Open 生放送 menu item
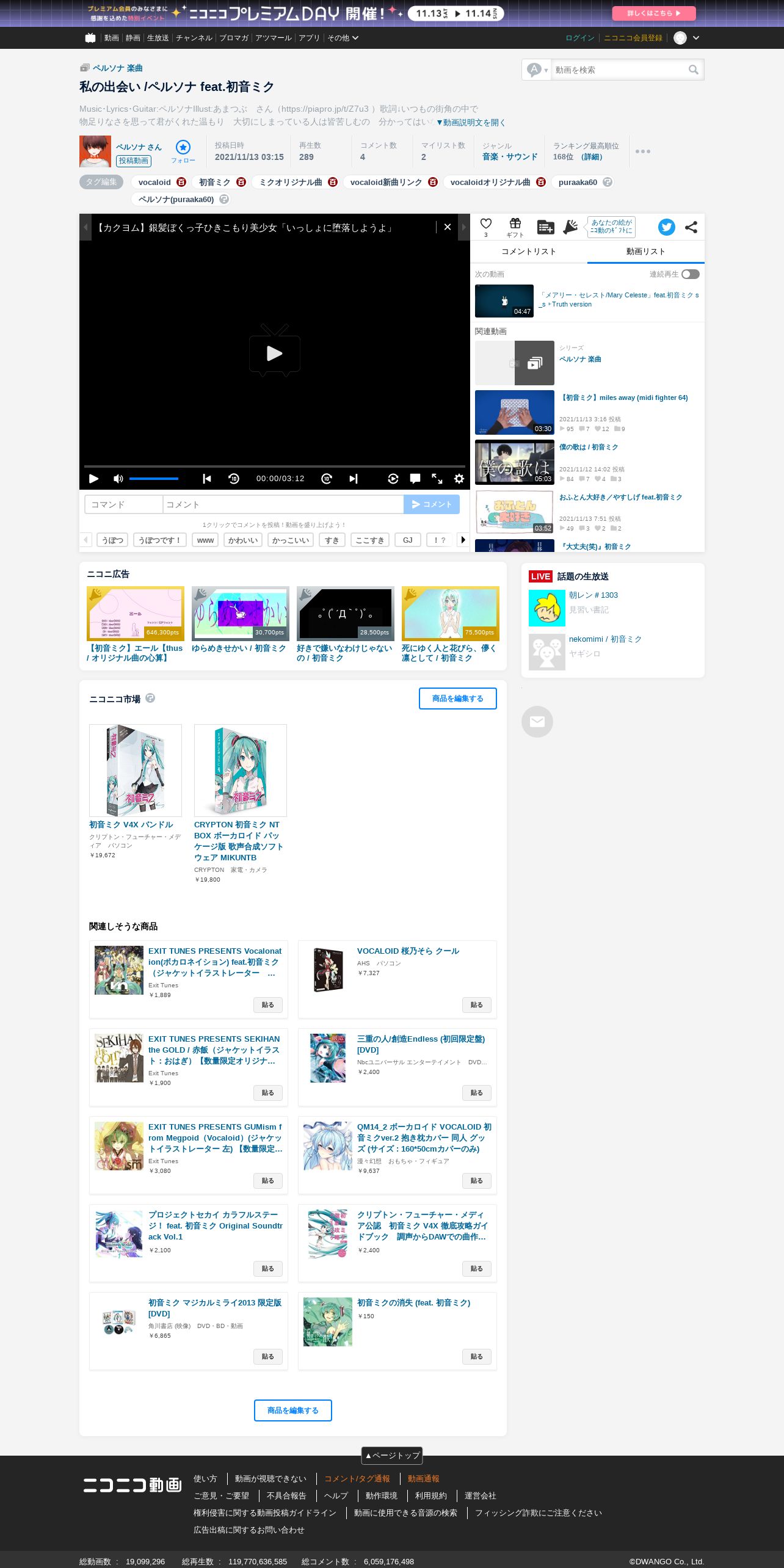This screenshot has height=1568, width=784. pos(158,38)
